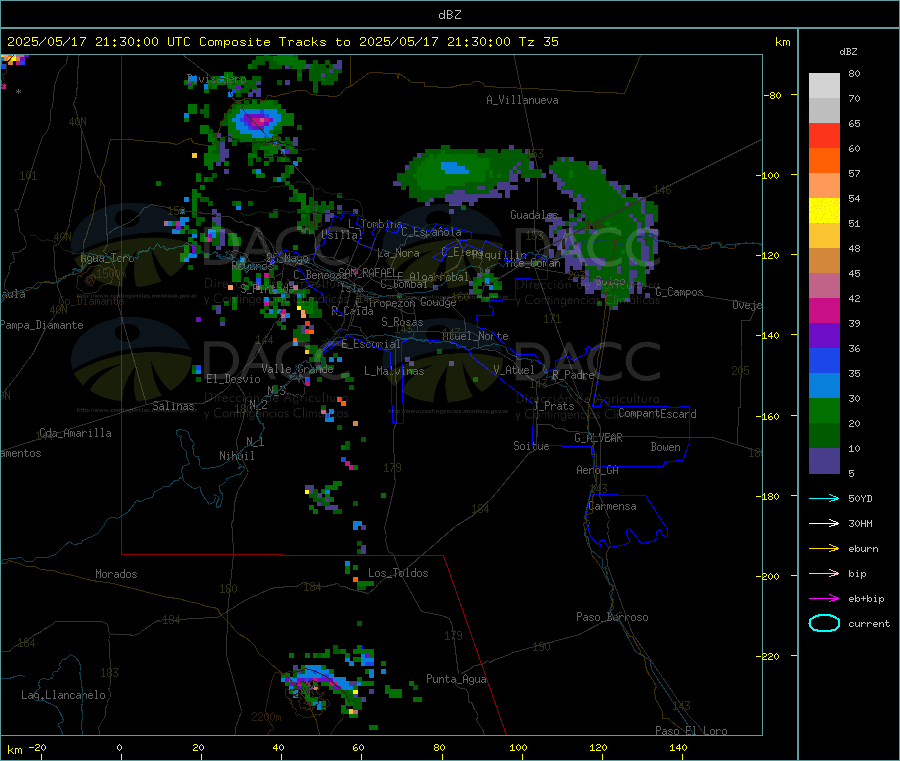Click the Carmensa location label

[612, 506]
